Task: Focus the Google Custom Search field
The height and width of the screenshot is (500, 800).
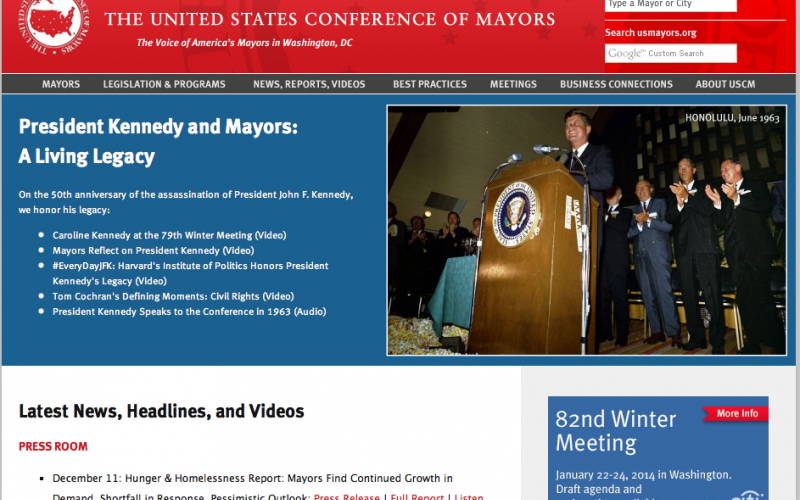Action: tap(670, 53)
